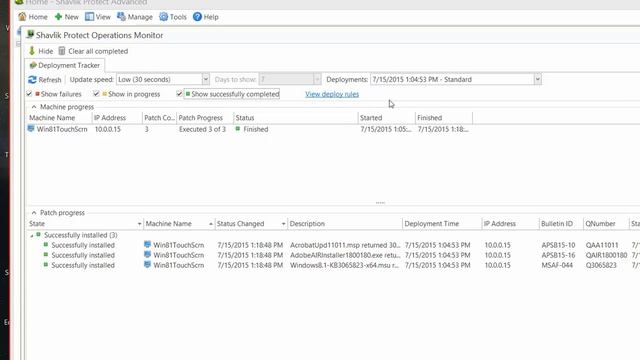Click the MSAF-044 bulletin ID cell
This screenshot has width=640, height=360.
[x=557, y=265]
